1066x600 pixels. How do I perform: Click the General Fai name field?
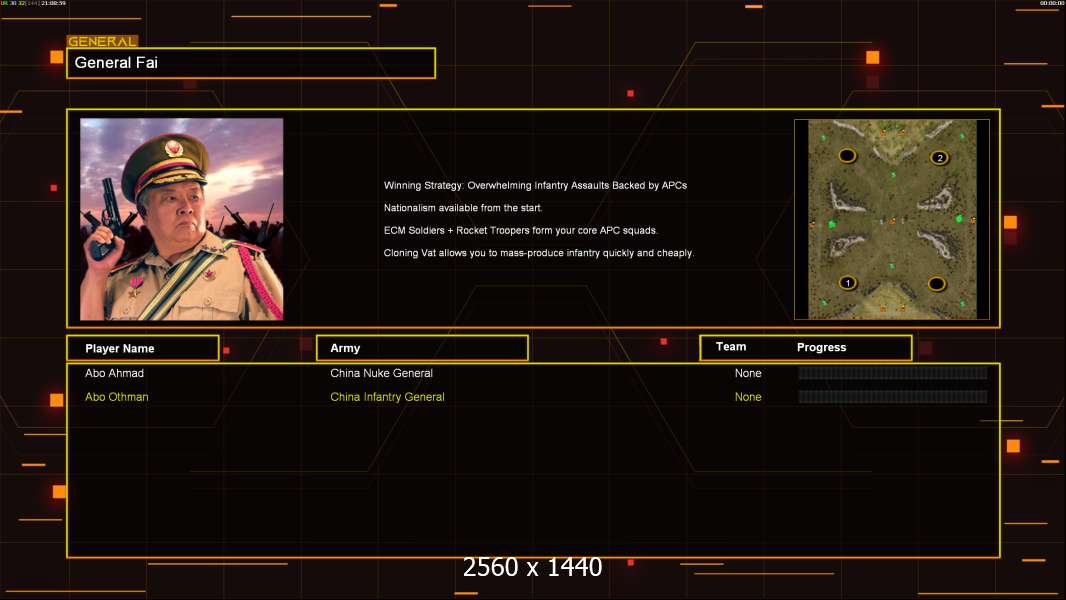tap(251, 63)
